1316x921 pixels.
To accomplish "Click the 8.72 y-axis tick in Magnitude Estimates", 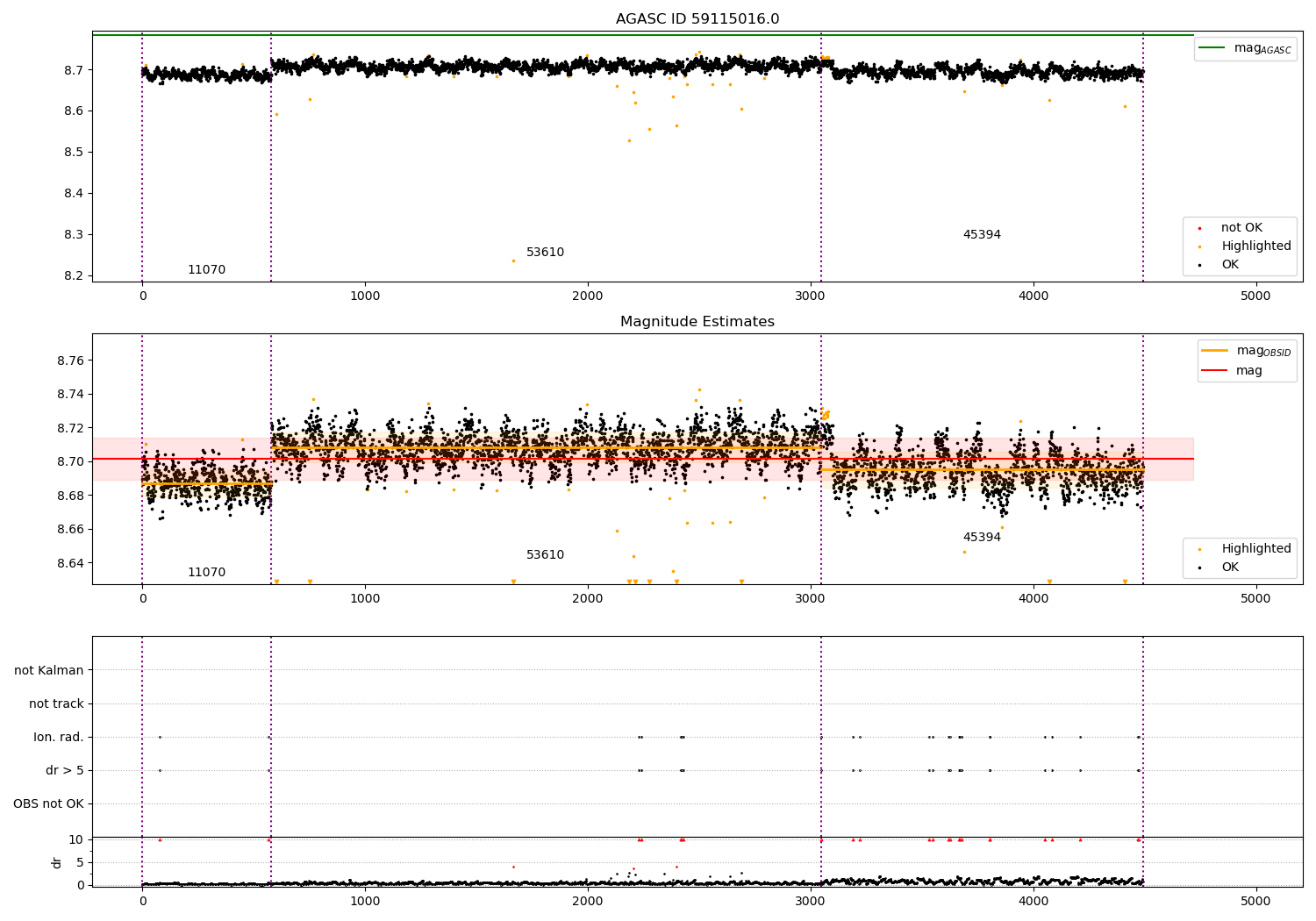I will [70, 428].
